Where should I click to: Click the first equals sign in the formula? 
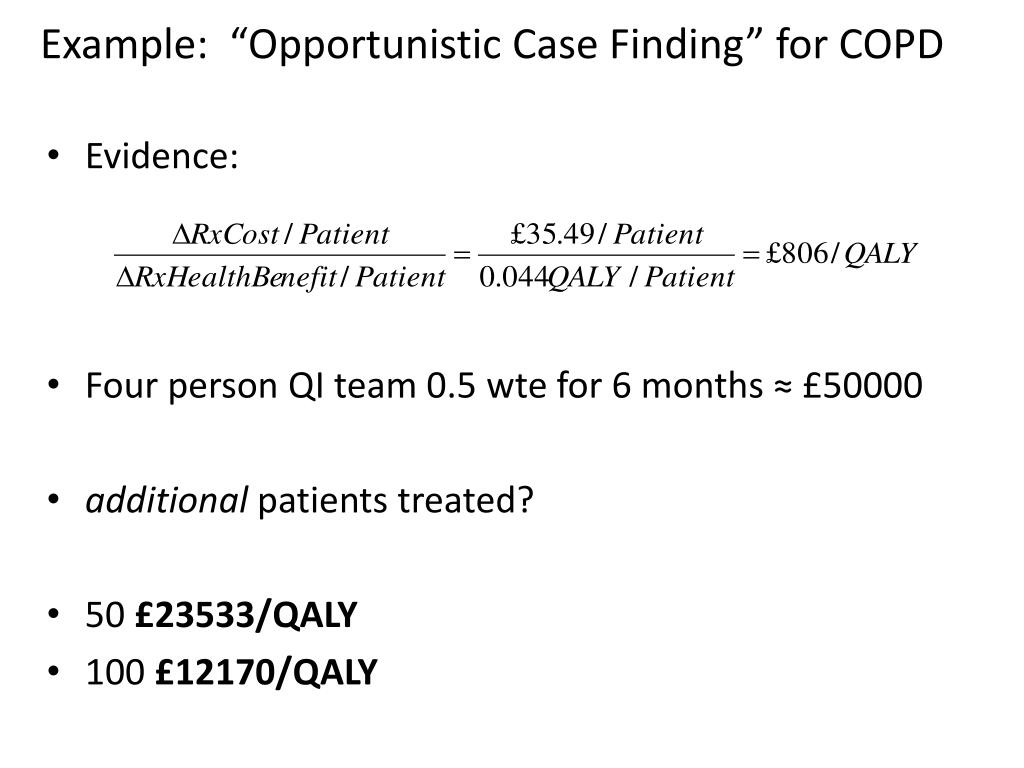pyautogui.click(x=461, y=256)
